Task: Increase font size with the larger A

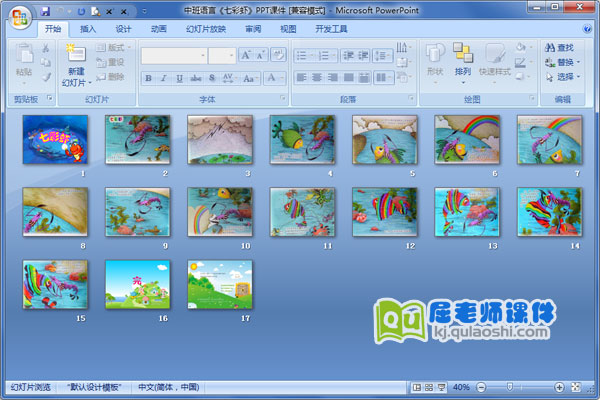Action: click(x=245, y=56)
